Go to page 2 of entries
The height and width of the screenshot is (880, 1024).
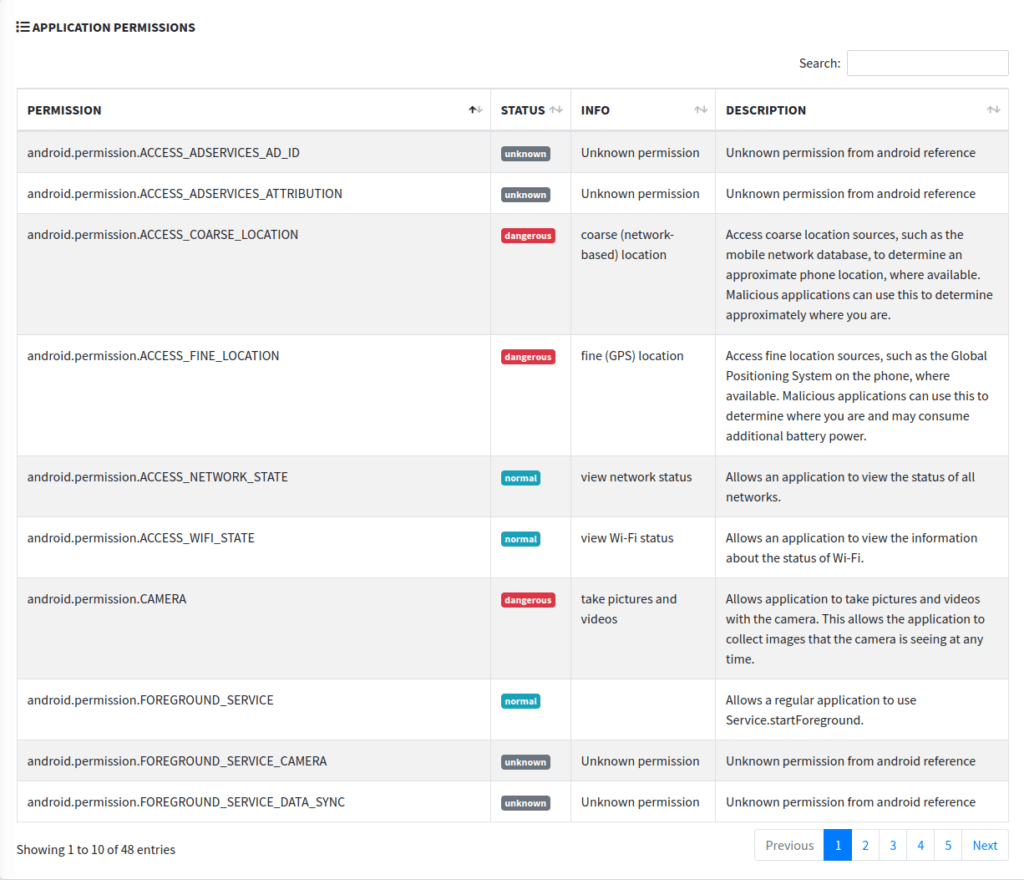pyautogui.click(x=865, y=845)
